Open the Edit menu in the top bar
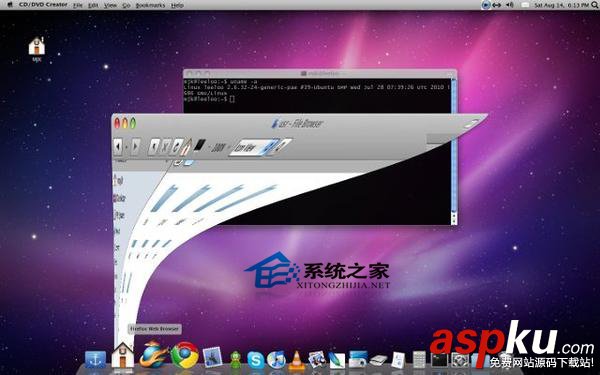The width and height of the screenshot is (600, 375). pyautogui.click(x=93, y=5)
